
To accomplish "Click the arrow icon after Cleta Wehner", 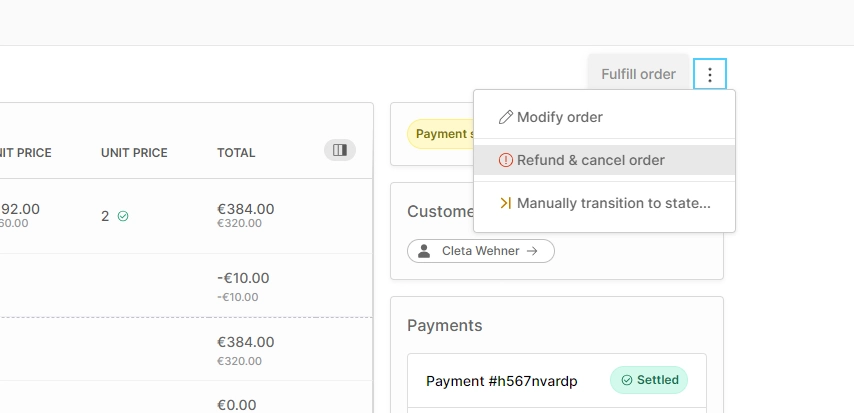I will click(532, 251).
